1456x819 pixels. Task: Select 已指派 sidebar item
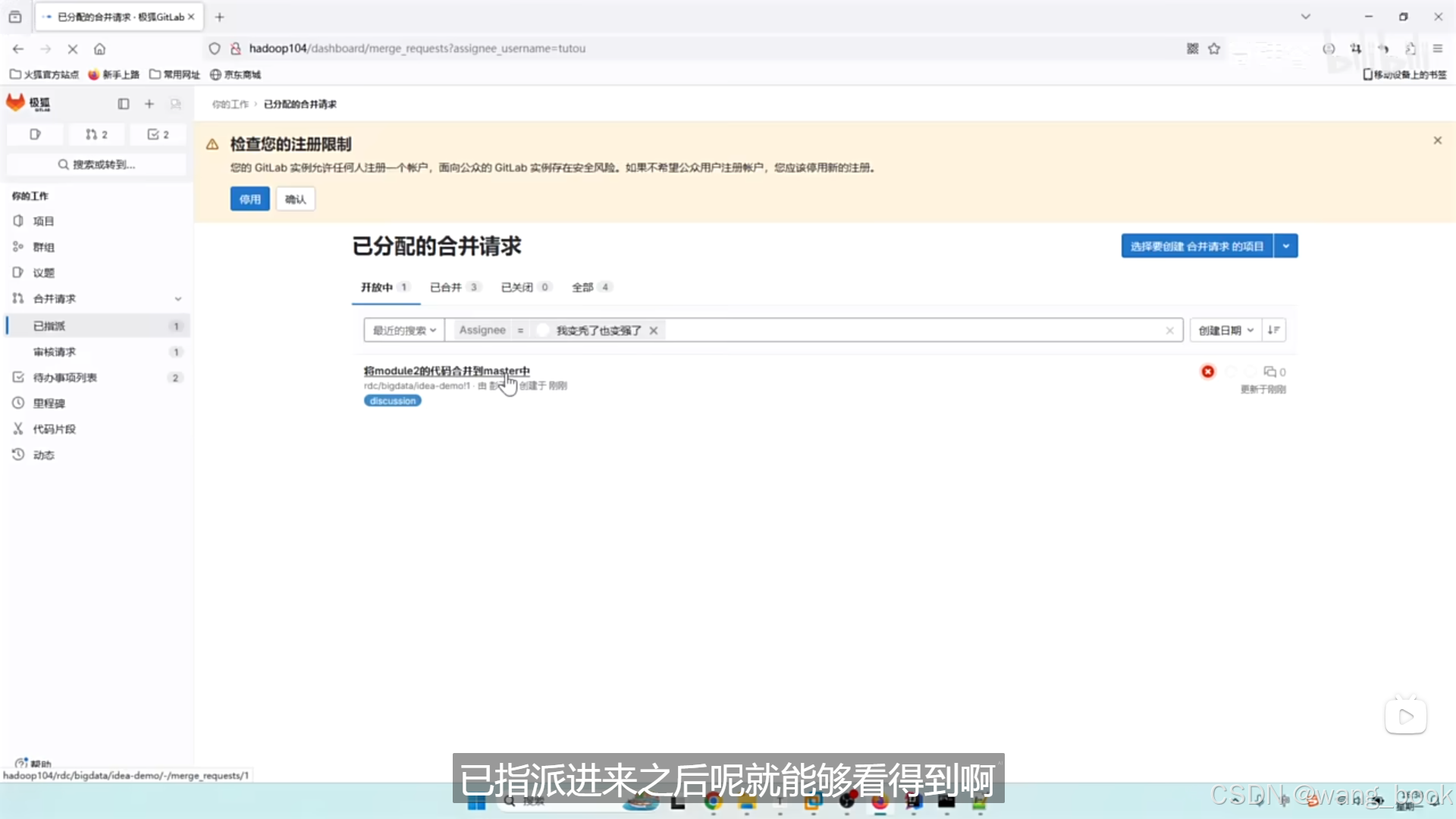click(x=97, y=326)
